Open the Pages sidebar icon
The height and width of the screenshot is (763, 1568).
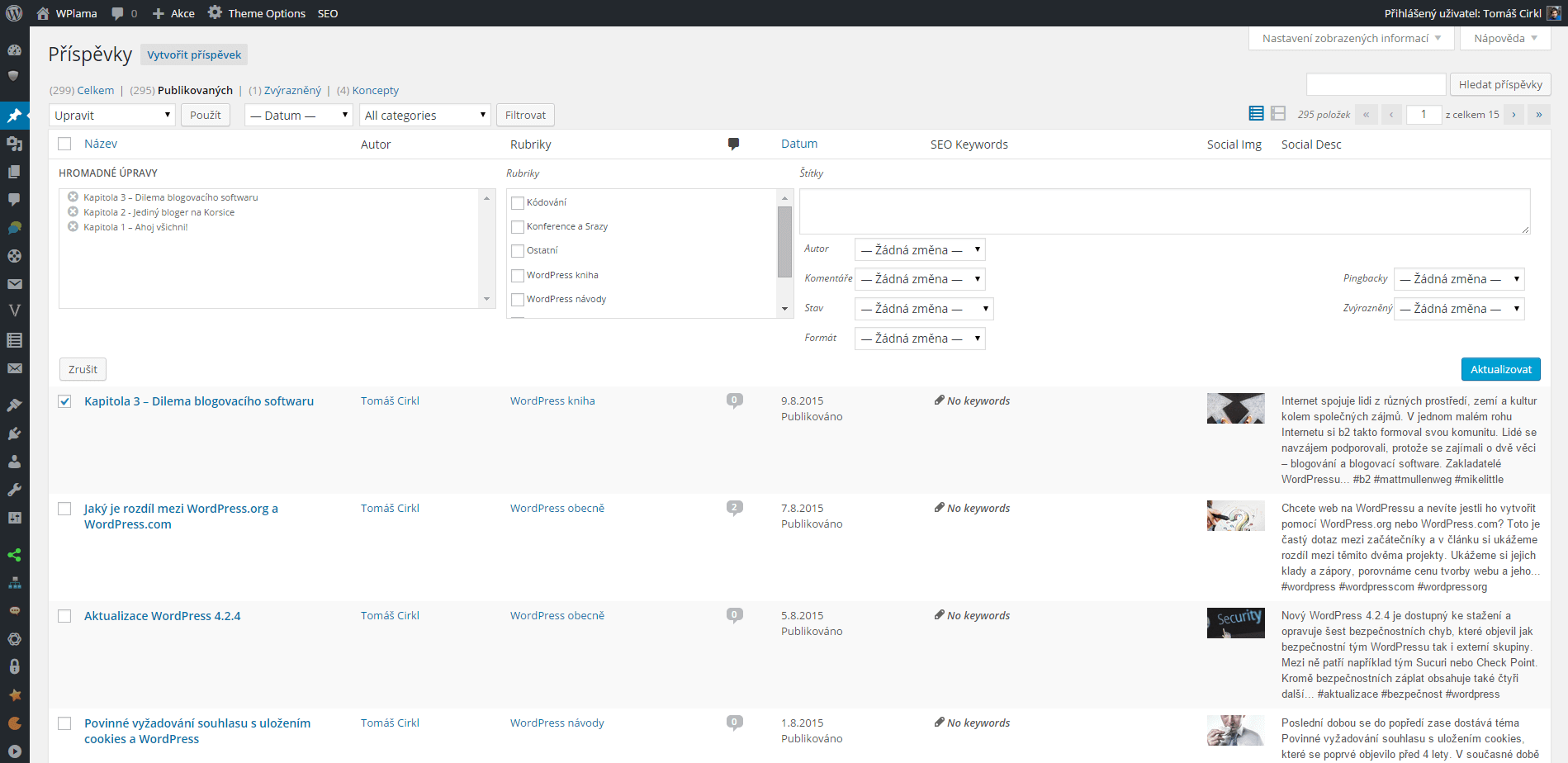(14, 172)
